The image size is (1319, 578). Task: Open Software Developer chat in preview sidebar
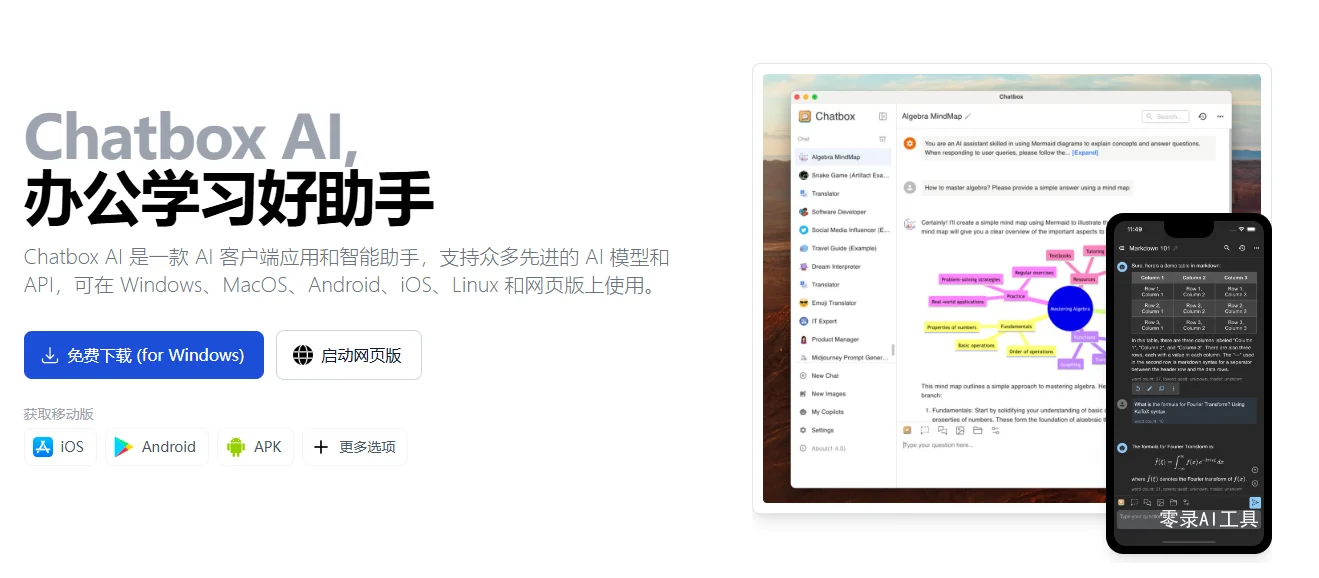pyautogui.click(x=843, y=212)
